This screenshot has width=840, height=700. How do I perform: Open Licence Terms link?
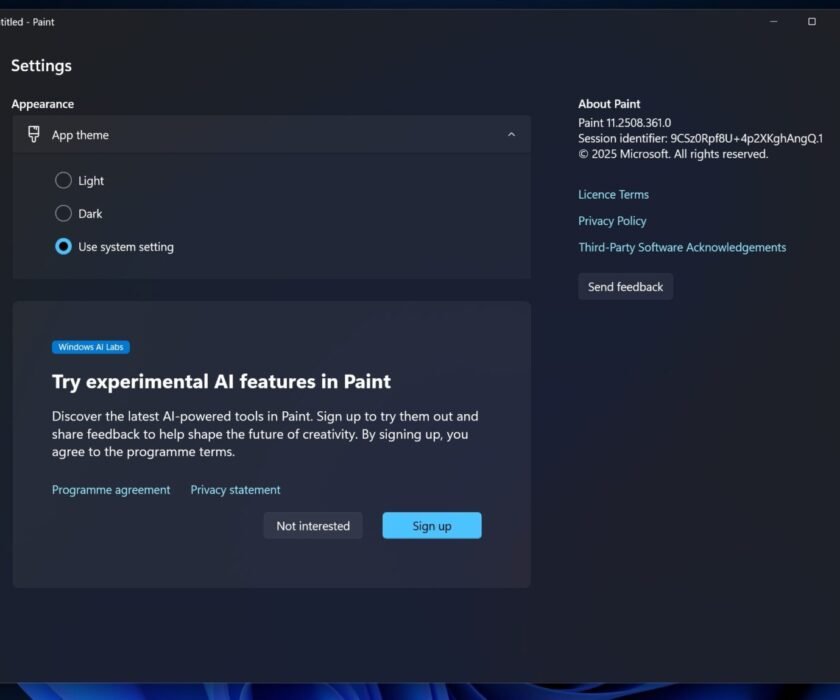coord(613,194)
